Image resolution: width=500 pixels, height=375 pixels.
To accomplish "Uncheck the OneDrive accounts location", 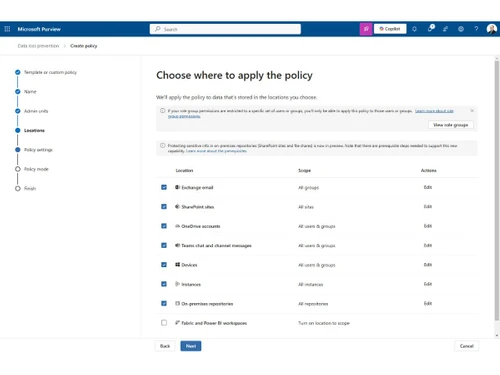I will (164, 226).
